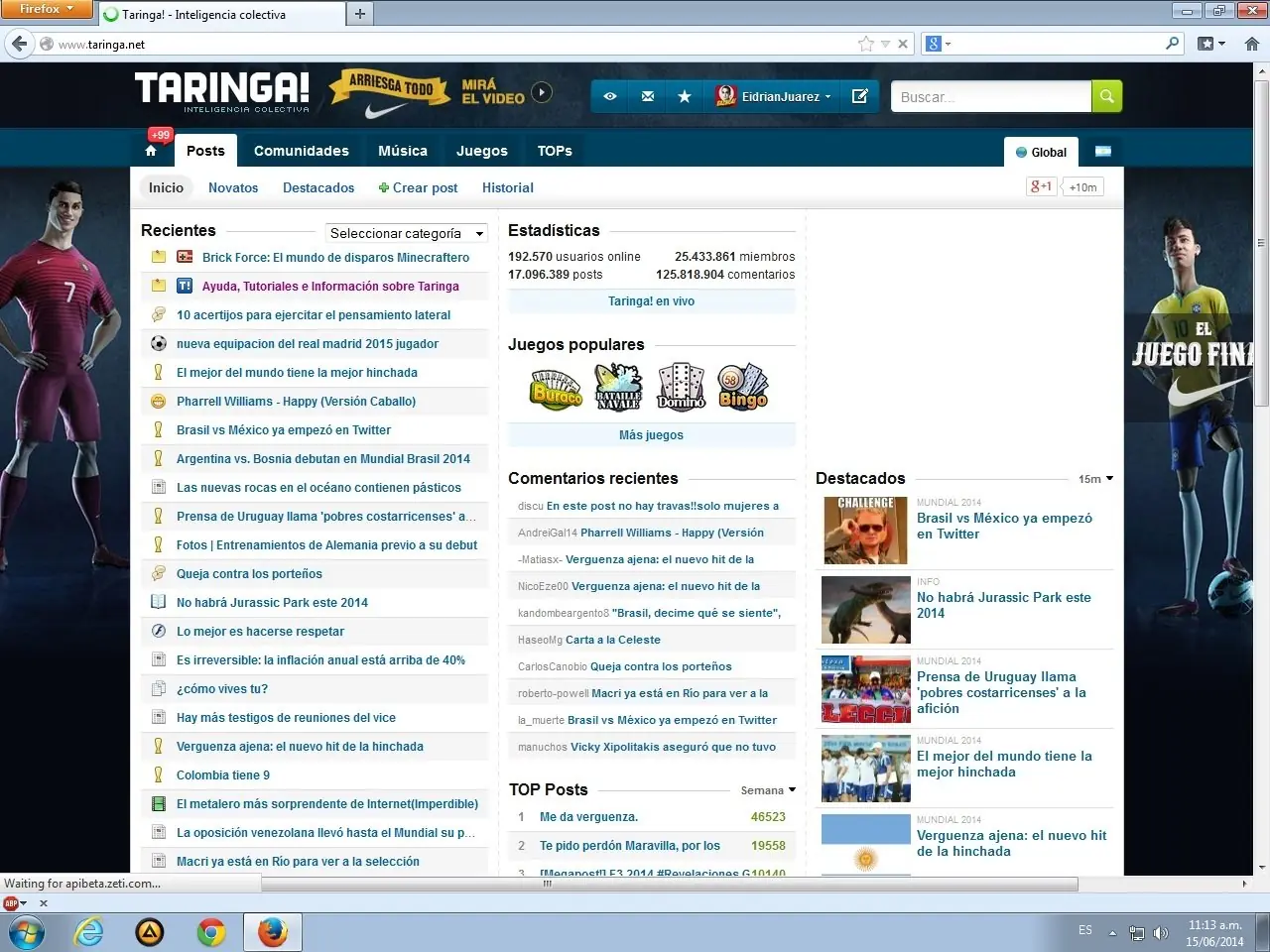Close the add-on bar with X
This screenshot has height=952, width=1270.
click(x=44, y=903)
